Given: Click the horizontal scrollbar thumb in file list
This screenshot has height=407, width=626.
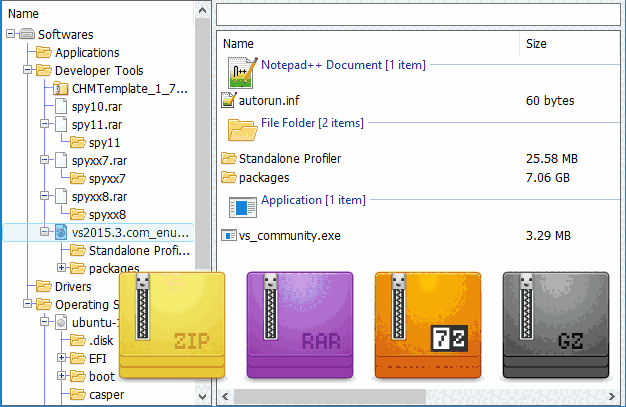Looking at the screenshot, I should point(330,397).
